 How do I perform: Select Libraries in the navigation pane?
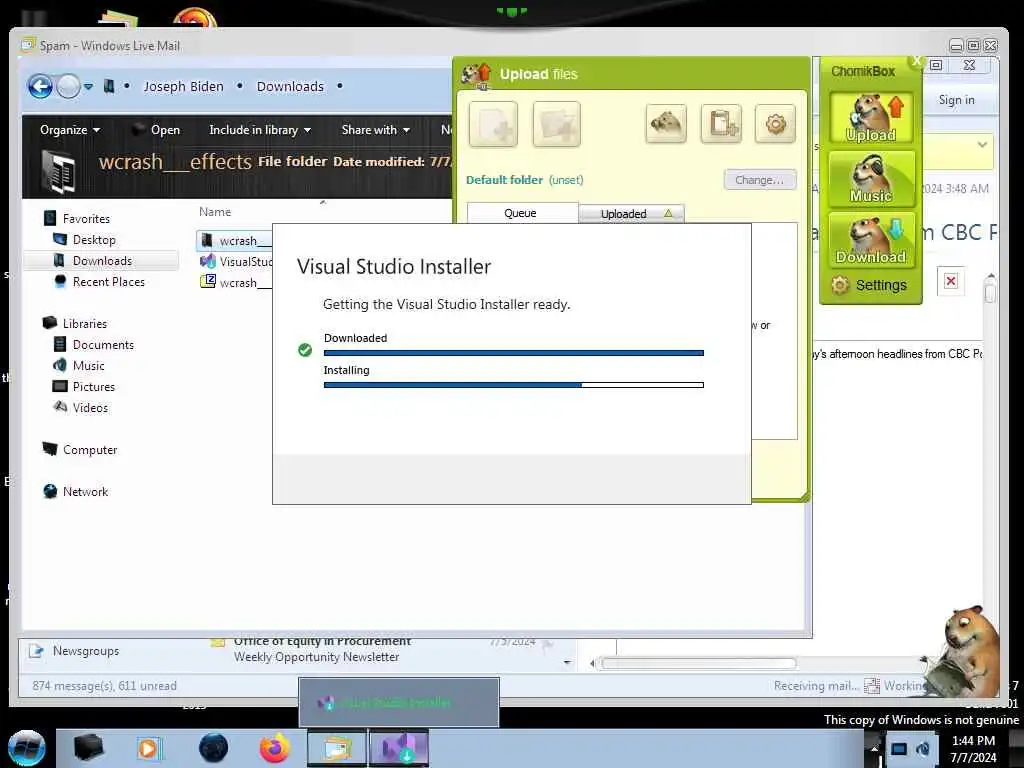tap(75, 323)
